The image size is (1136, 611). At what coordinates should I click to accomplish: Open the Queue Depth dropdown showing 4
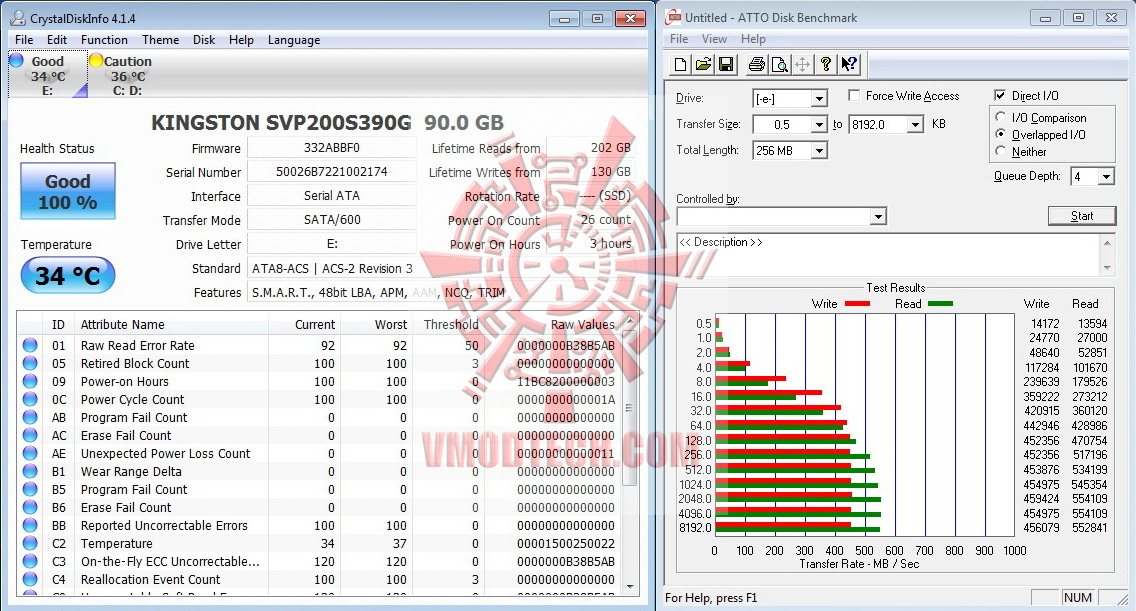1106,177
